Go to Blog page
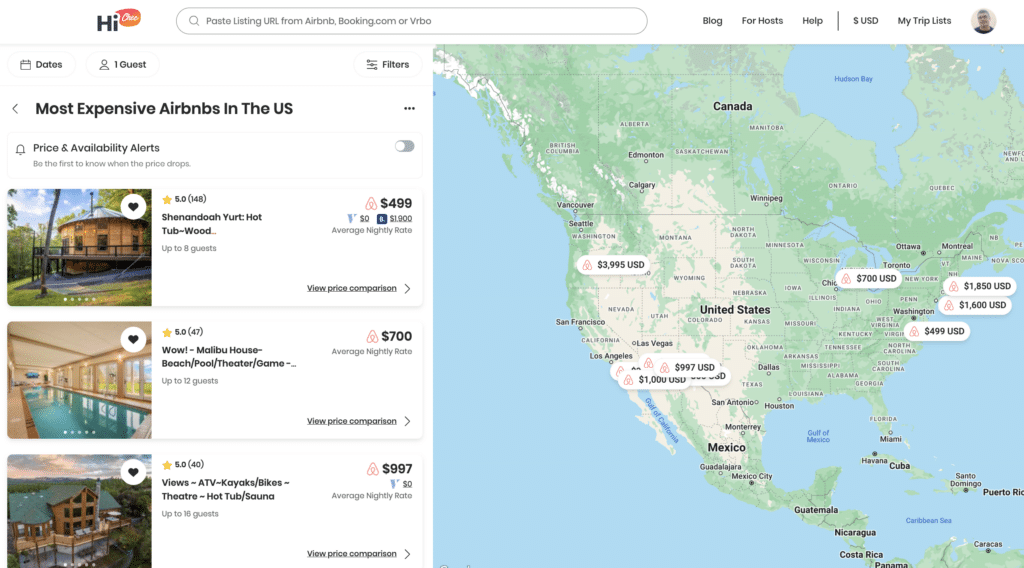 (712, 21)
